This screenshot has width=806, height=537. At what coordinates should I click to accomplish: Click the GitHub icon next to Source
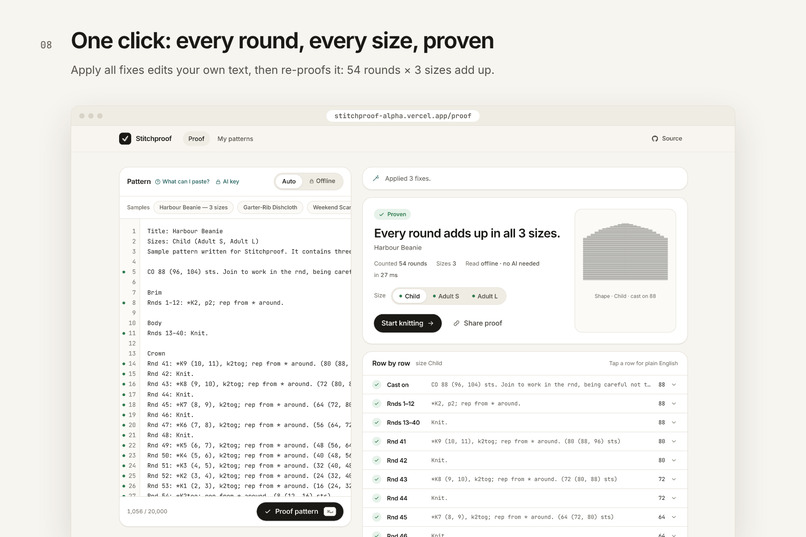click(655, 139)
